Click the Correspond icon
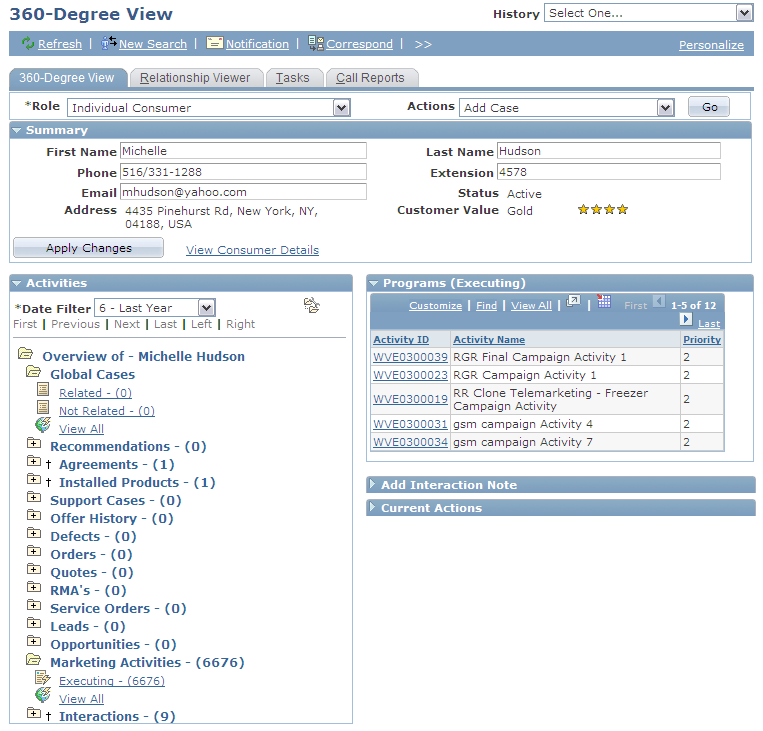 pyautogui.click(x=316, y=43)
